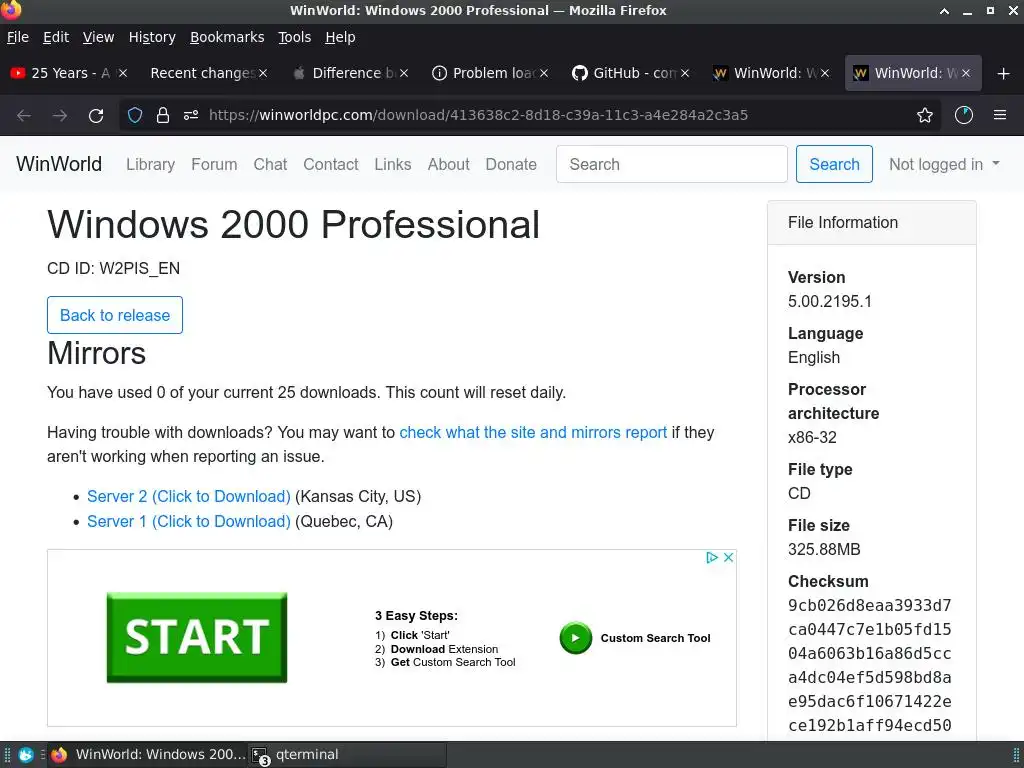Screen dimensions: 1024x768
Task: Open the new tab plus button
Action: (1004, 74)
